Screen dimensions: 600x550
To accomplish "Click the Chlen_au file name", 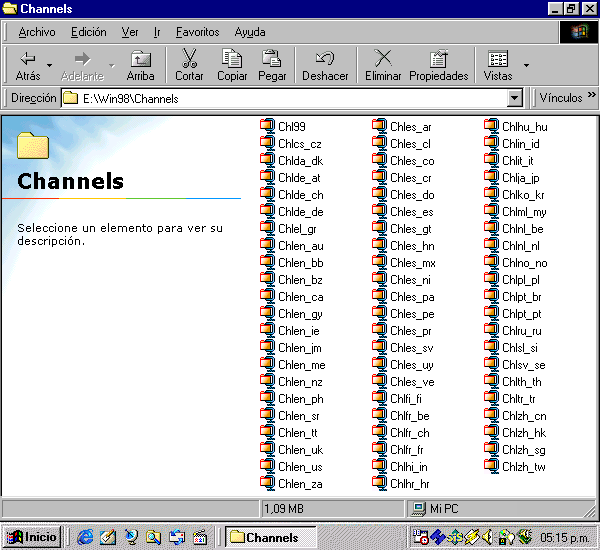I will coord(301,246).
